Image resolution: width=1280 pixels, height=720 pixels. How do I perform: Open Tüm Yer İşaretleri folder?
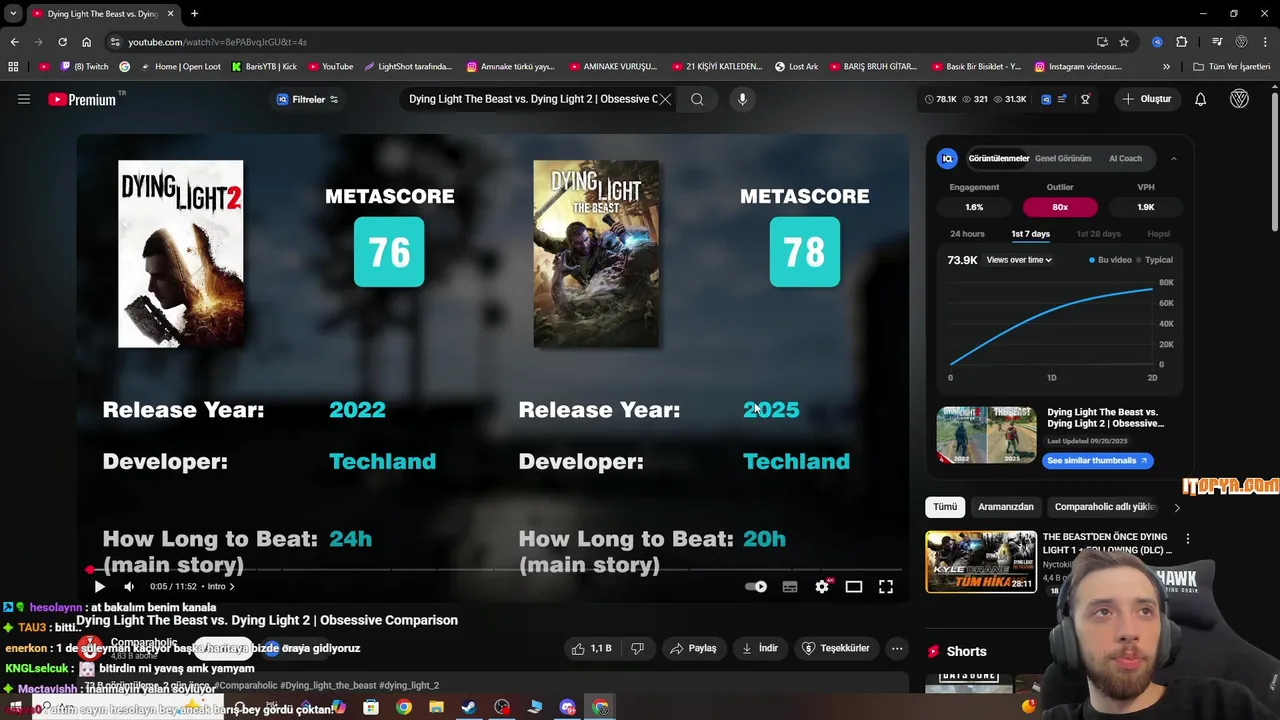click(x=1232, y=67)
